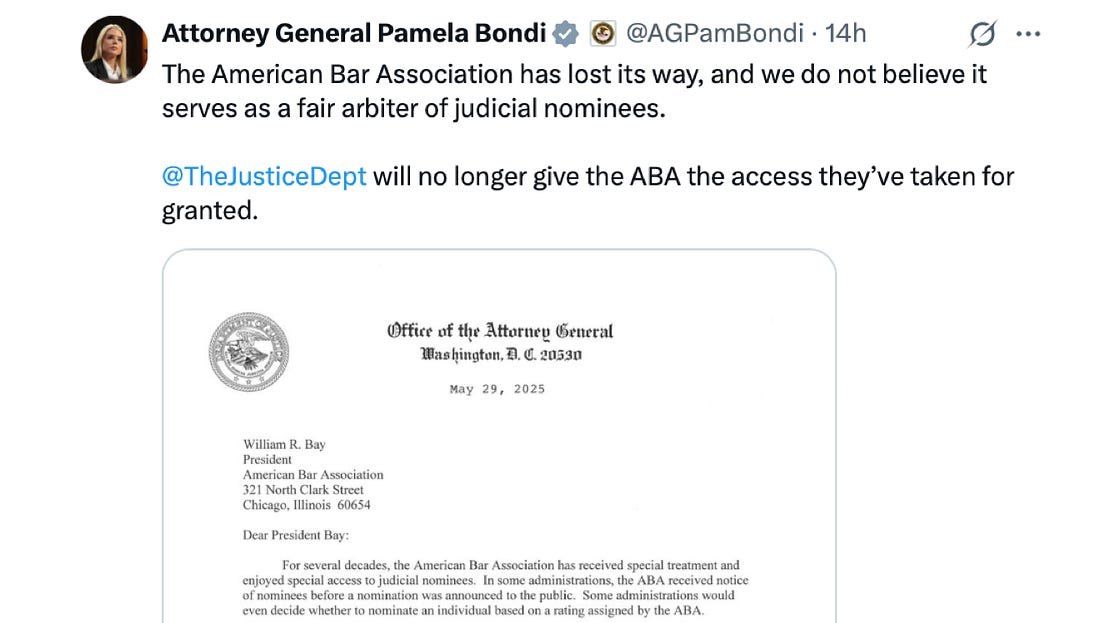
Task: Click the Chicago, Illinois 60654 line
Action: point(306,505)
